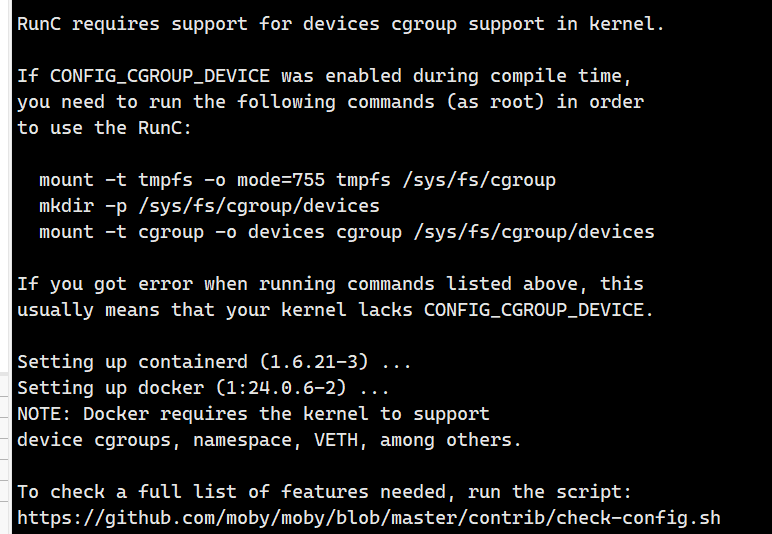
Task: Open the moby check-config.sh GitHub URL
Action: [x=368, y=518]
